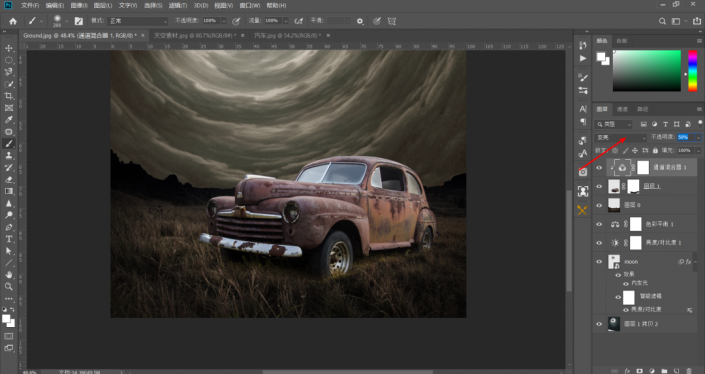
Task: Open the 文件(F) menu
Action: (x=30, y=5)
